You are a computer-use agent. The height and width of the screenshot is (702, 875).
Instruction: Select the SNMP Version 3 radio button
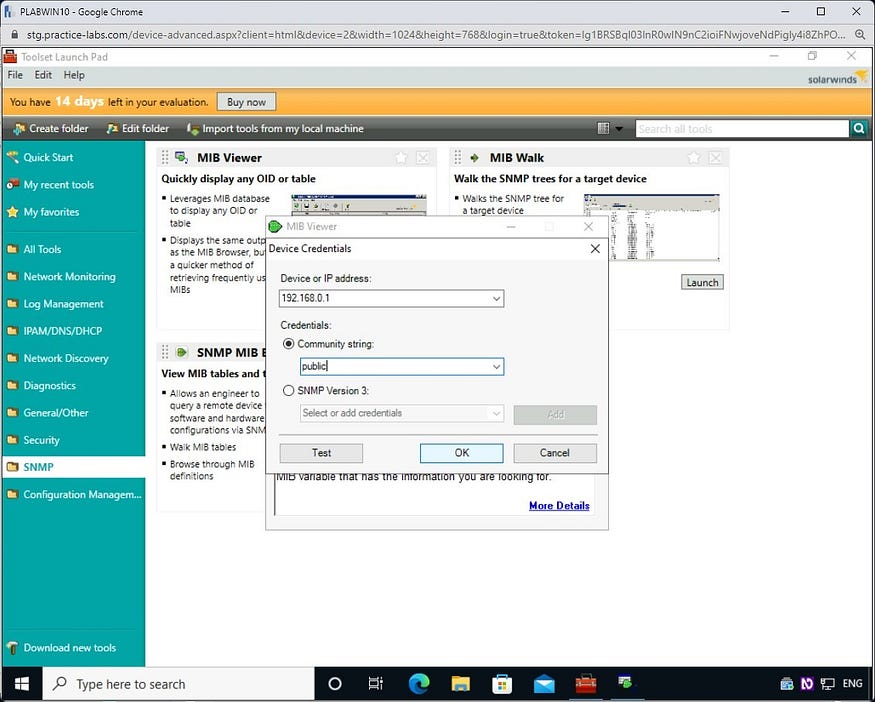click(x=289, y=391)
